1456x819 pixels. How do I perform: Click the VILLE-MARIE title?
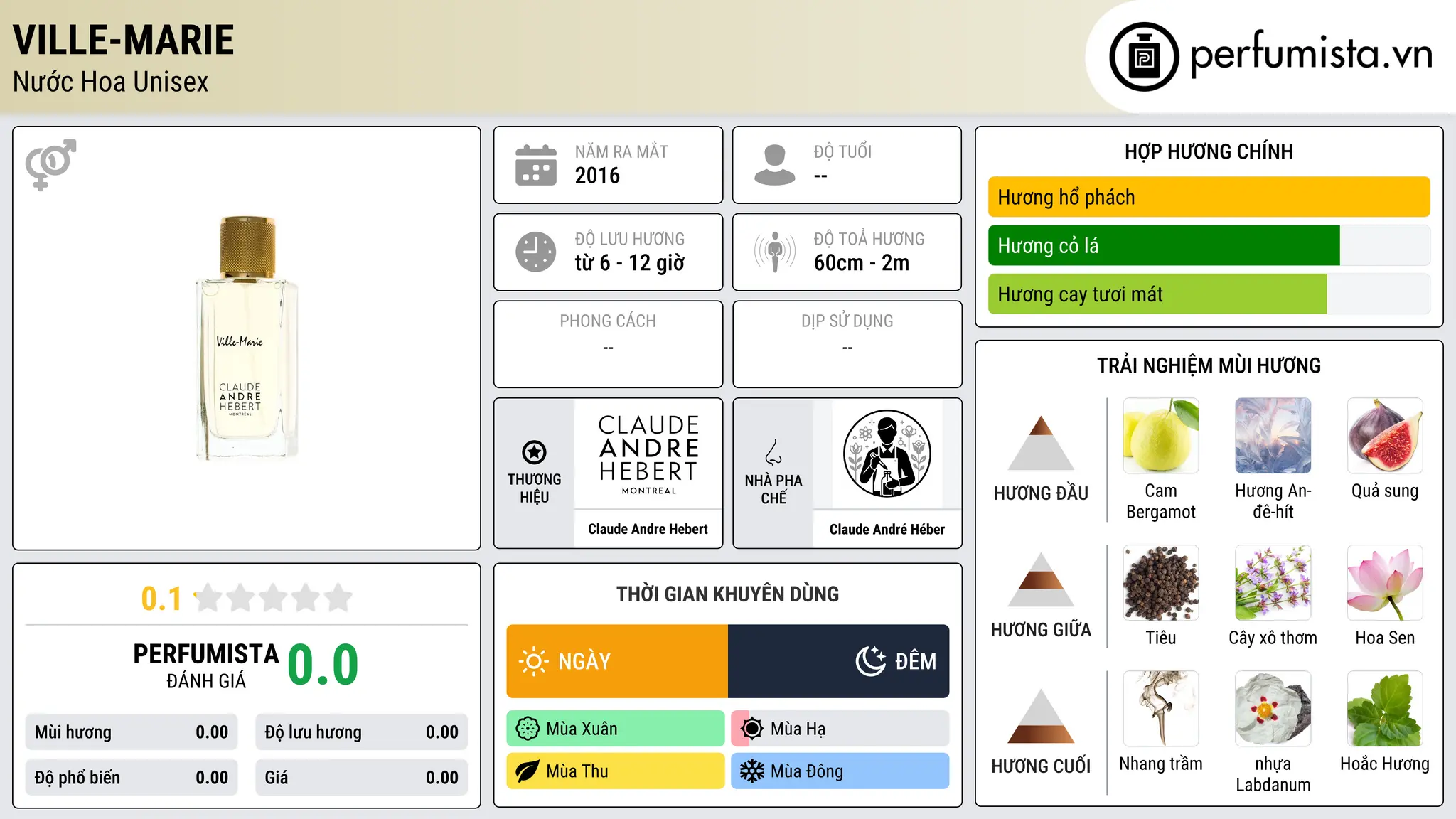pyautogui.click(x=124, y=40)
